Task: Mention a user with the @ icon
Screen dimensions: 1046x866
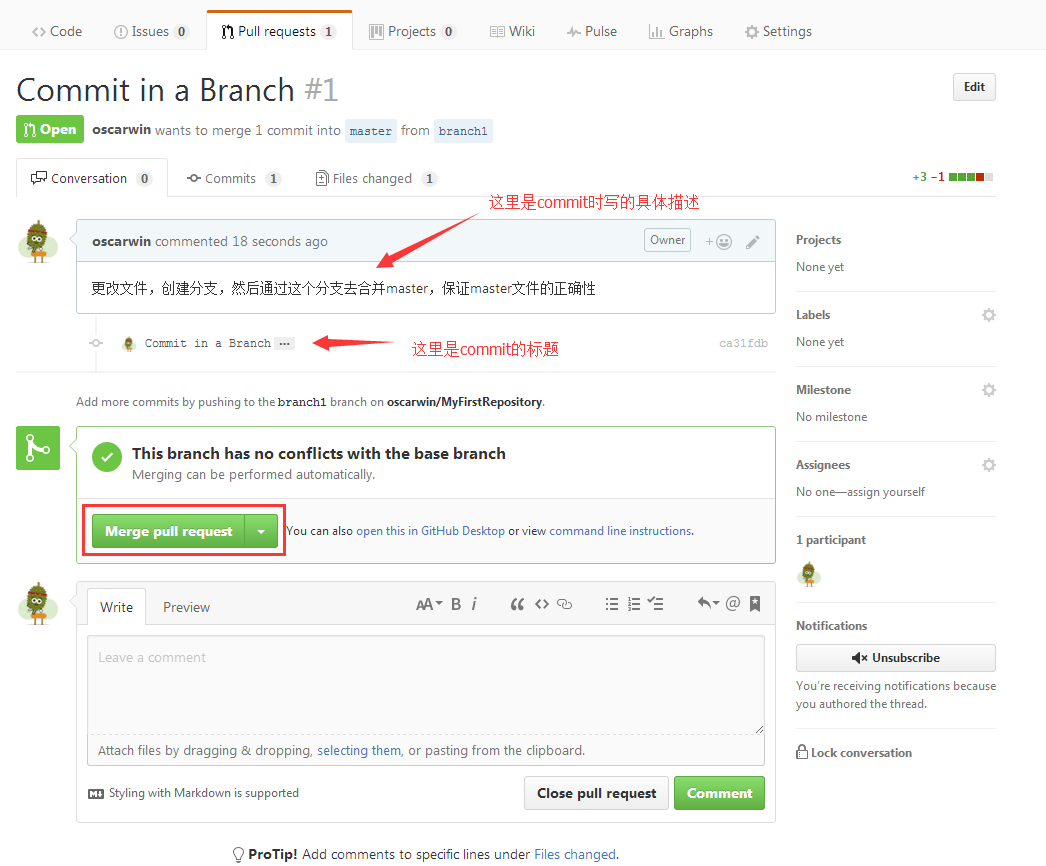Action: pyautogui.click(x=732, y=603)
